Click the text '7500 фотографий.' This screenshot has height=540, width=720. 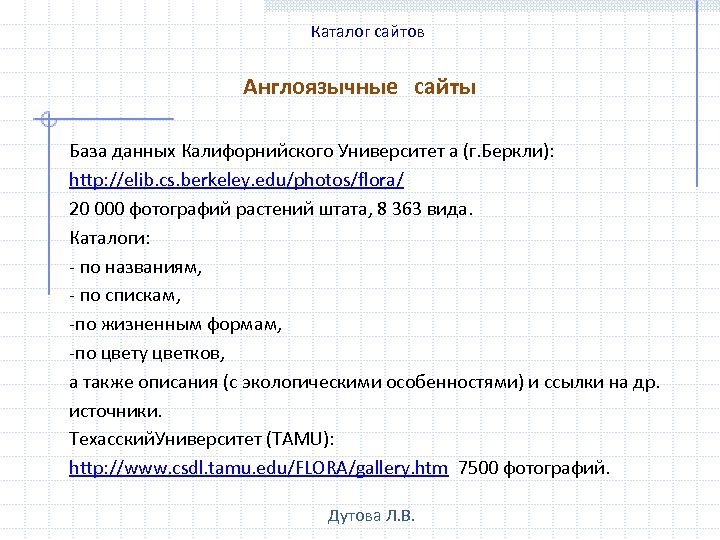click(534, 468)
